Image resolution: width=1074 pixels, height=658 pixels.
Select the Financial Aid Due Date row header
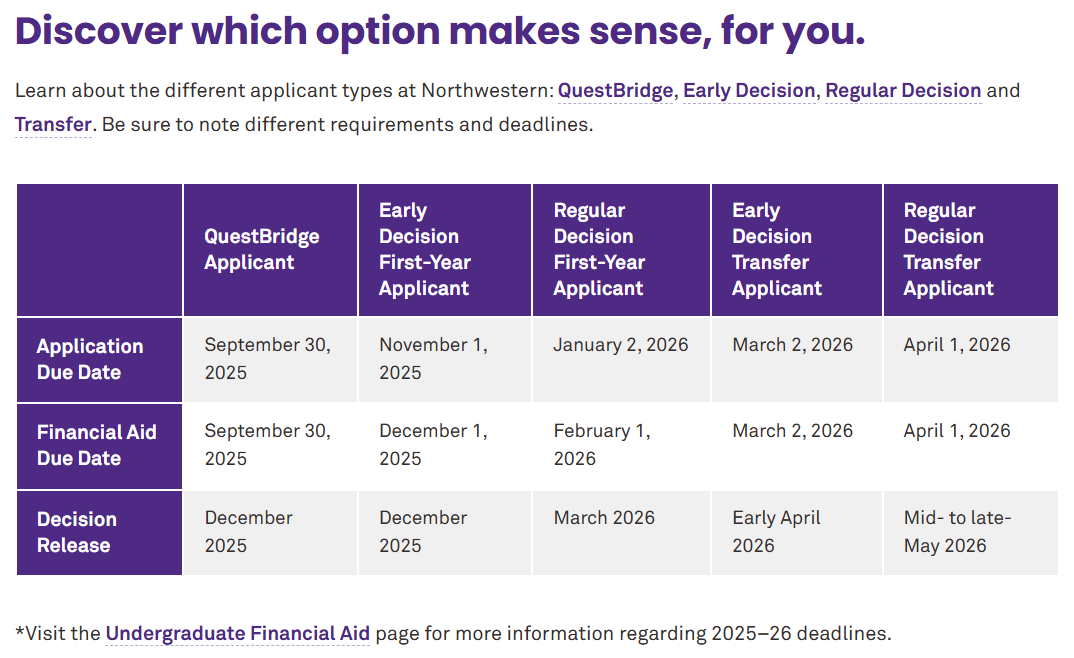click(99, 446)
